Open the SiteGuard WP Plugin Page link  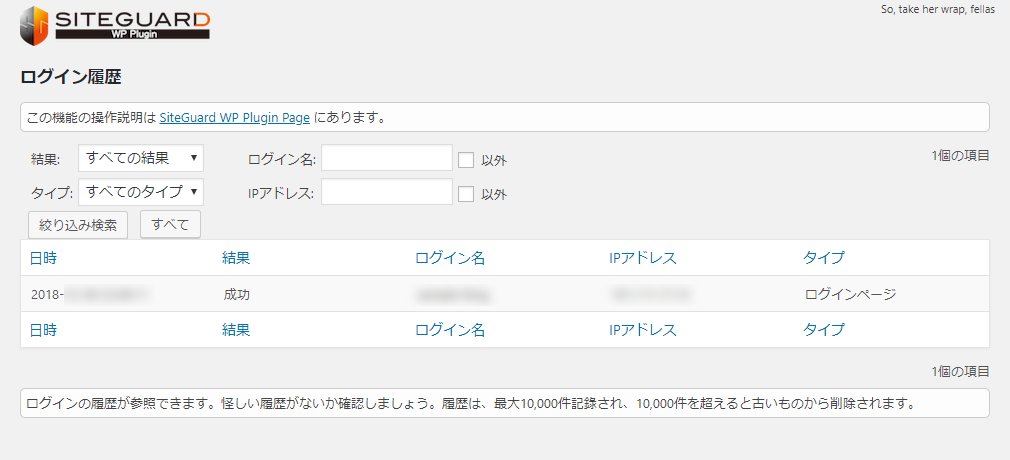pos(234,117)
